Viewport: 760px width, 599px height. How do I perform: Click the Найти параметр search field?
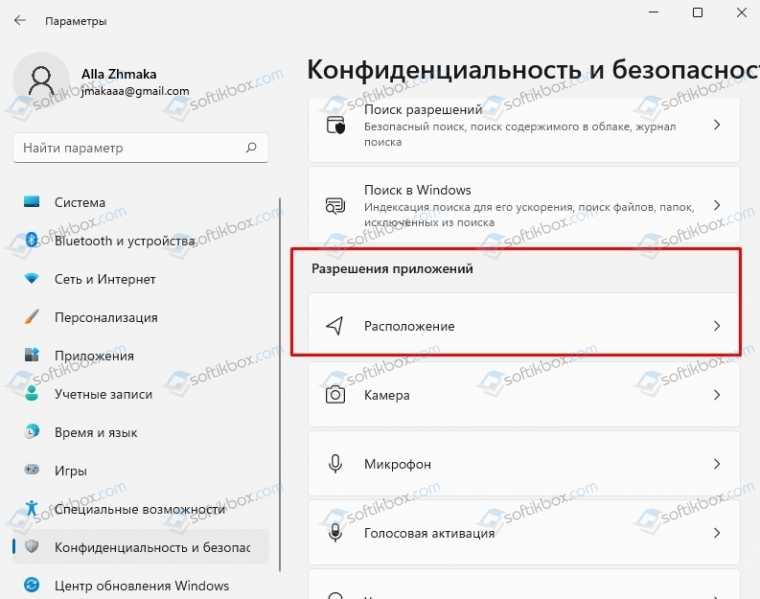(141, 148)
